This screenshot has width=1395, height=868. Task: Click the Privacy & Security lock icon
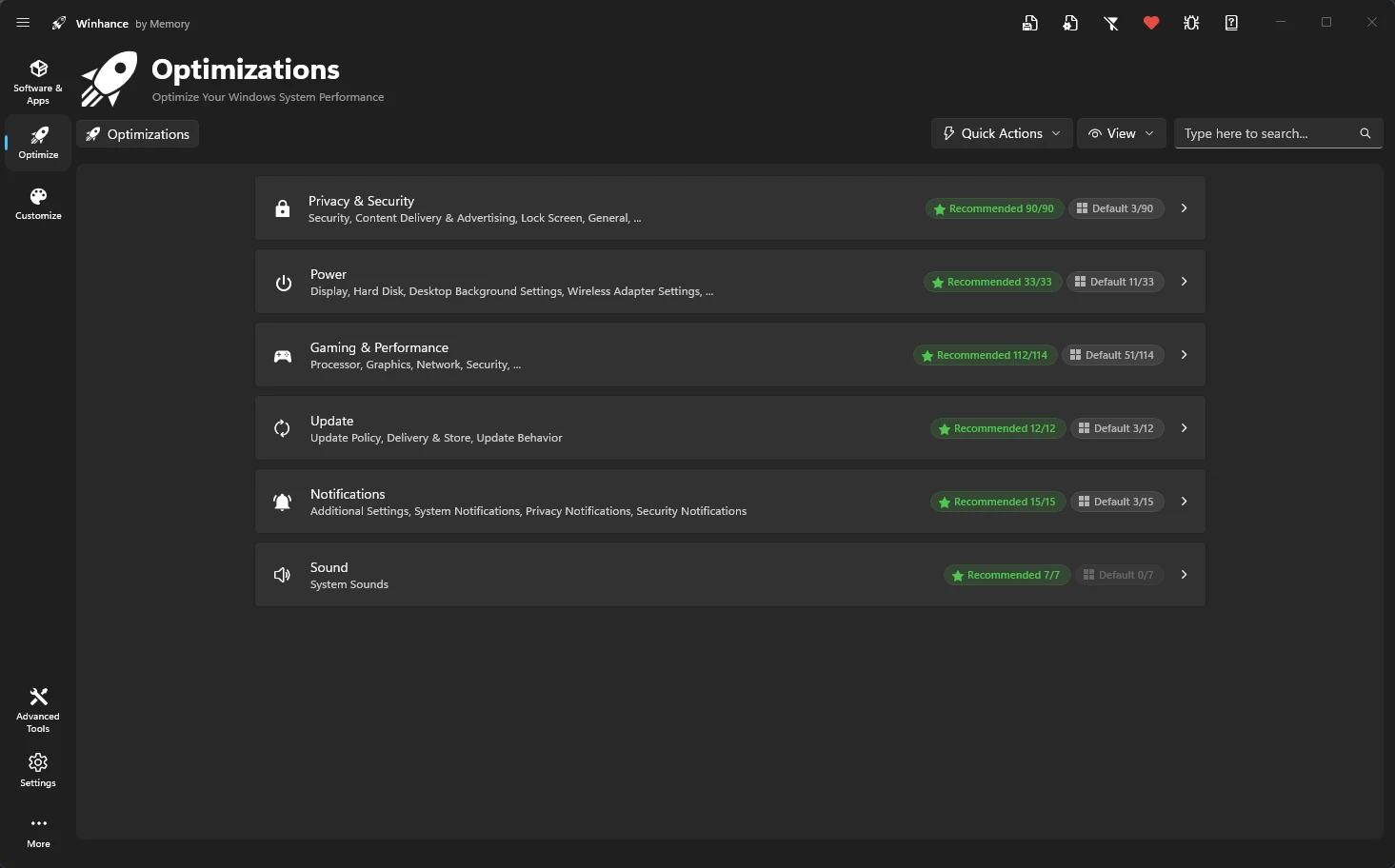pyautogui.click(x=283, y=208)
